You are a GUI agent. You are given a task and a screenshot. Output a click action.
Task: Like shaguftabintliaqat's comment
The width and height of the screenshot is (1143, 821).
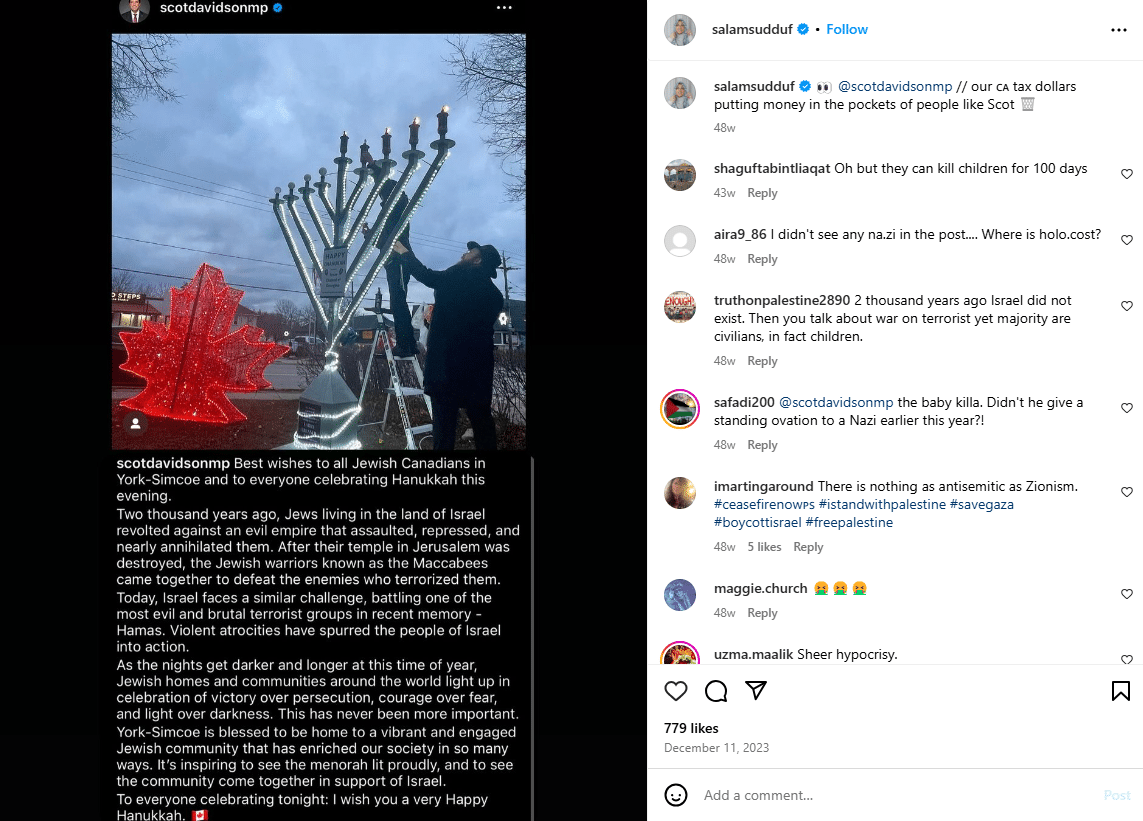(x=1126, y=174)
